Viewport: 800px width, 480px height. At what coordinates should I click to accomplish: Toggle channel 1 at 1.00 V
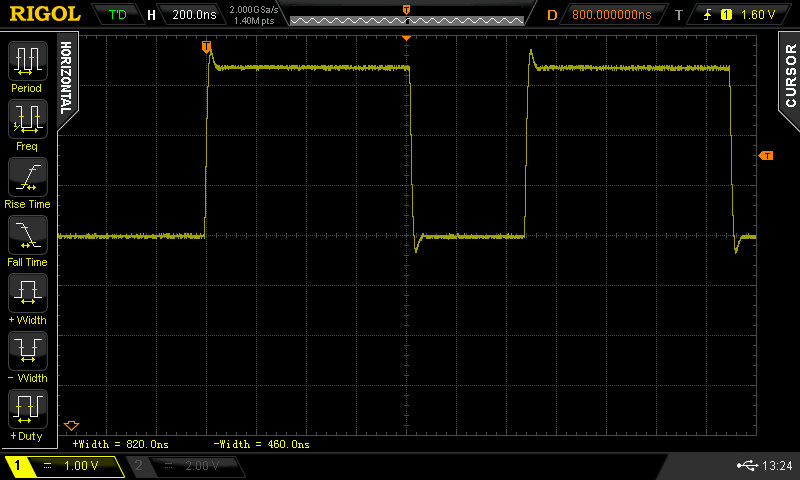[64, 466]
